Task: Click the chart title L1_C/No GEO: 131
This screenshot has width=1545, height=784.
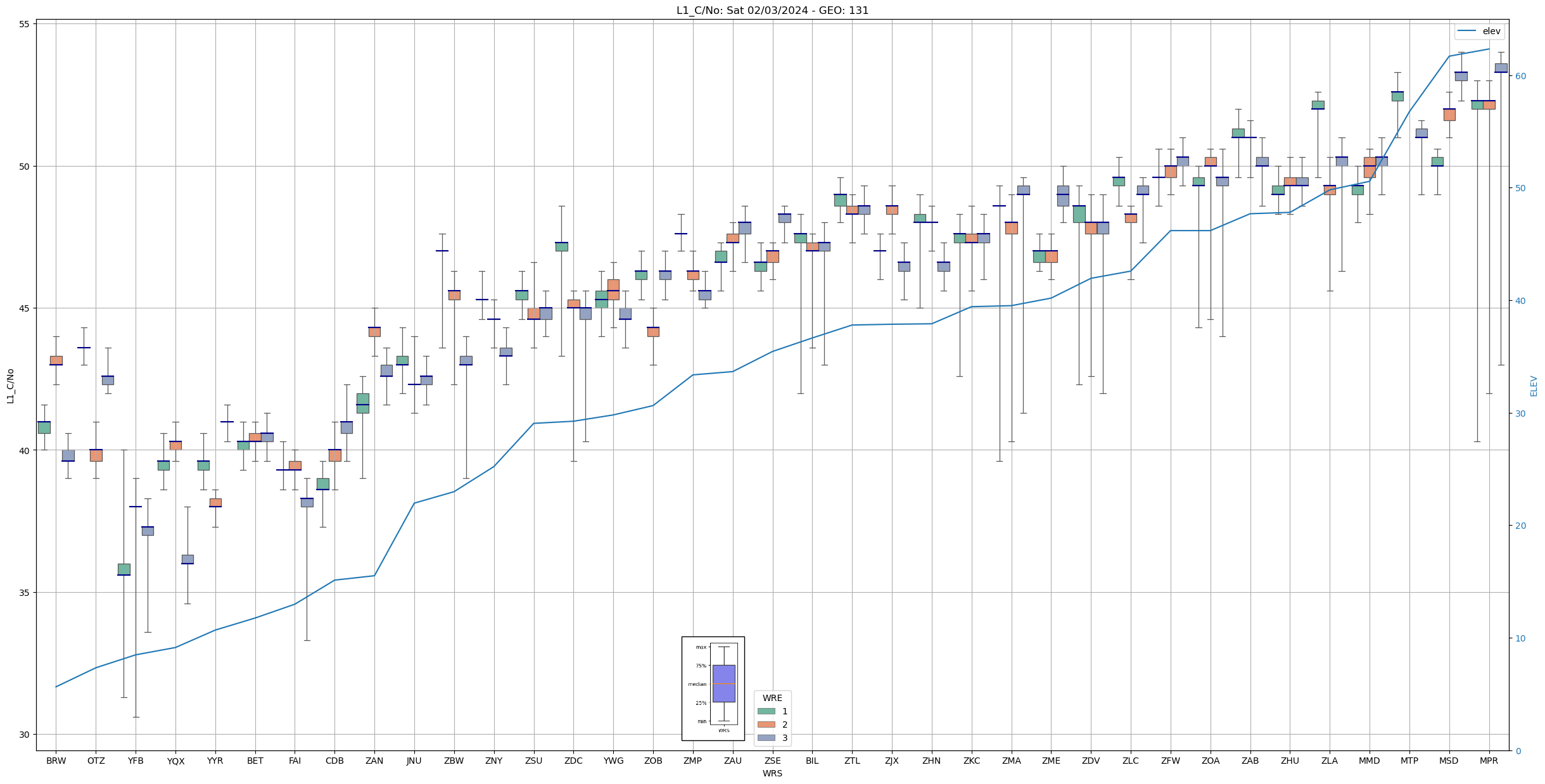Action: click(x=772, y=10)
